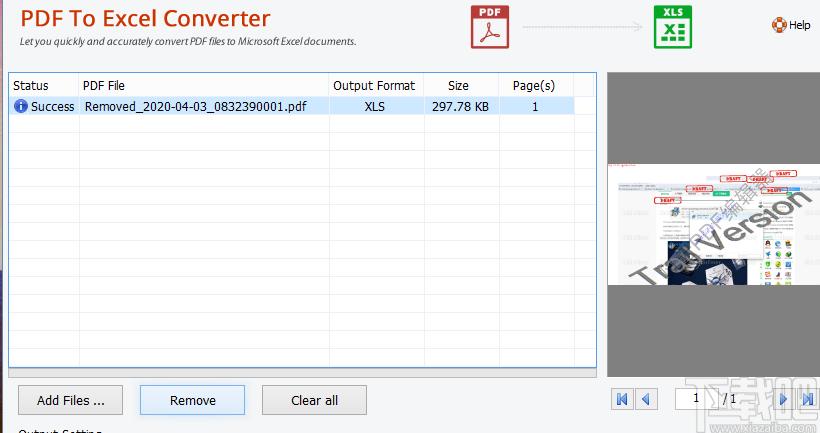820x433 pixels.
Task: Go to previous page in preview
Action: (x=646, y=400)
